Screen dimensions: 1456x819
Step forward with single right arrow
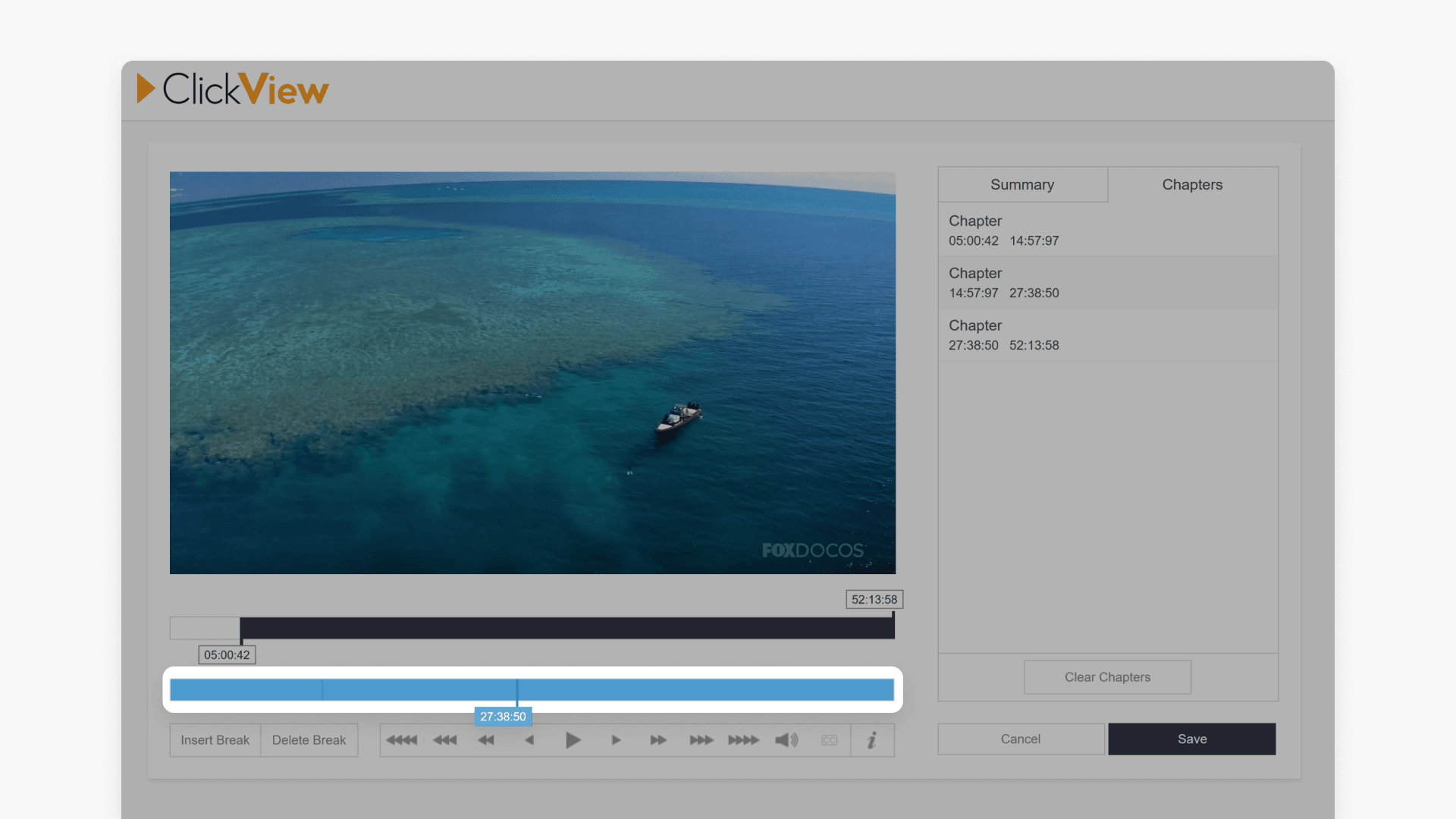(616, 740)
